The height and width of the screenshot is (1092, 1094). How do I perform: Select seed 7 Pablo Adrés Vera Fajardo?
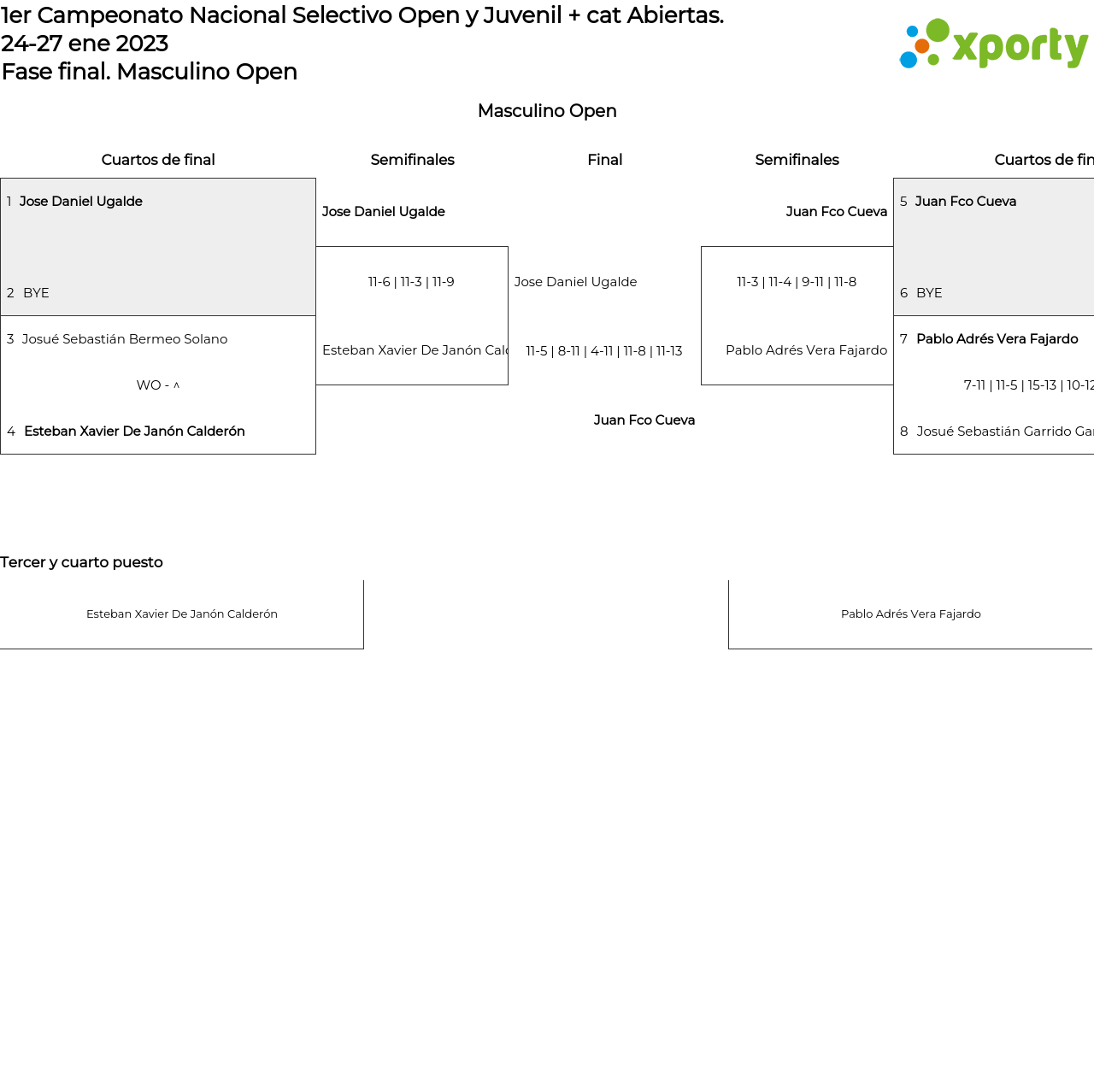pyautogui.click(x=997, y=339)
